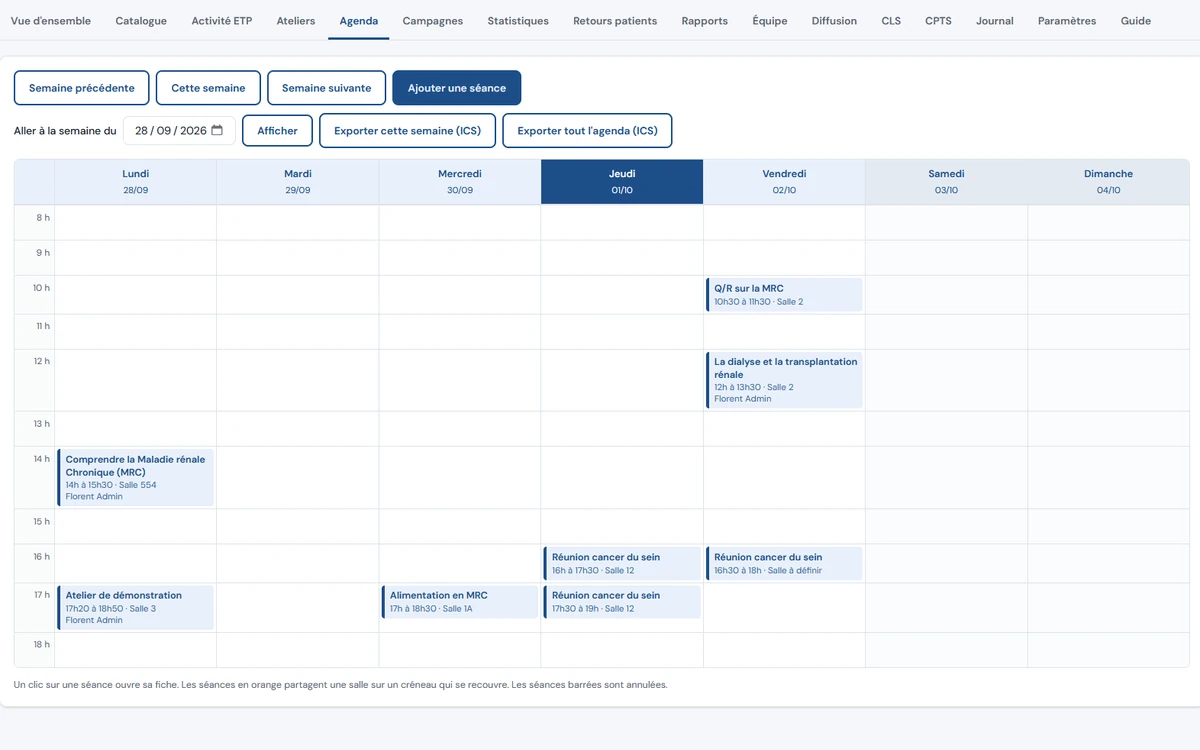Open the calendar picker icon in date field
This screenshot has height=750, width=1200.
coord(217,130)
